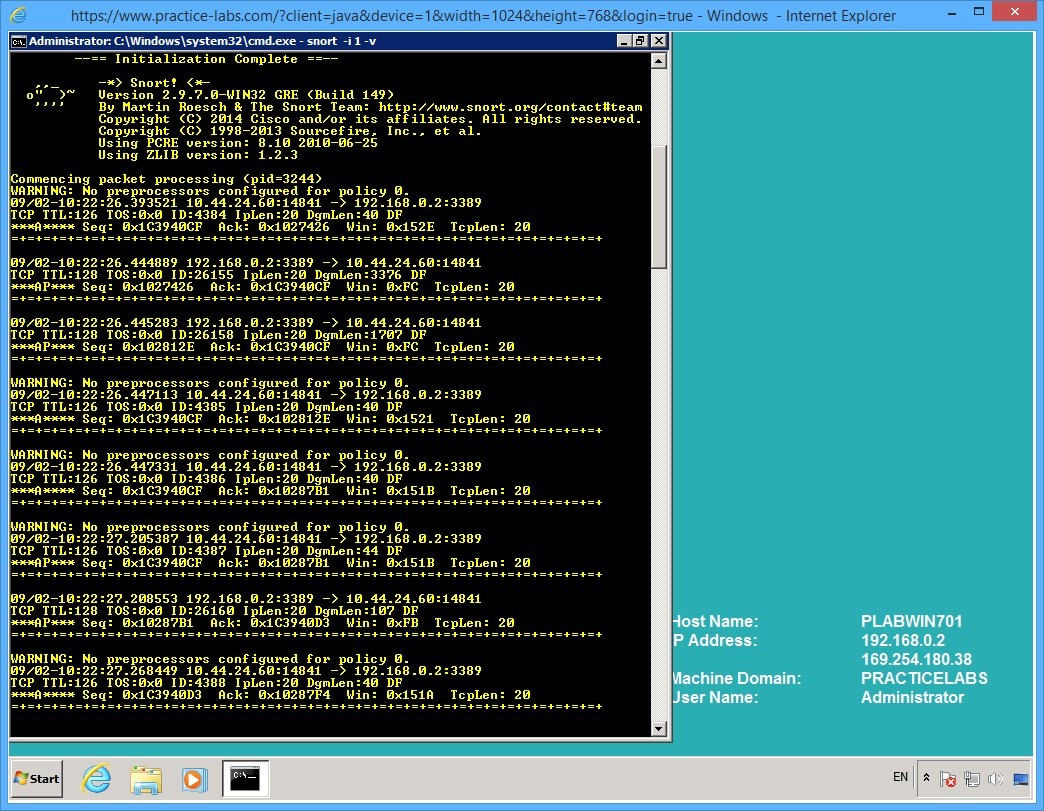Open the Start menu

[36, 778]
